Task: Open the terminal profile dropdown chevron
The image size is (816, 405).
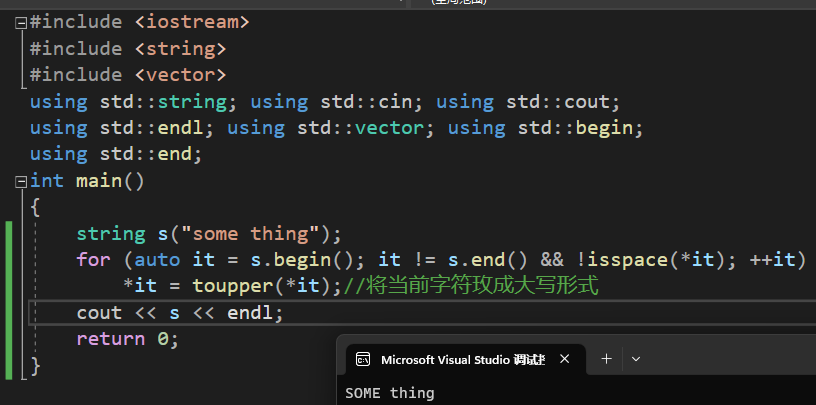Action: (x=636, y=359)
